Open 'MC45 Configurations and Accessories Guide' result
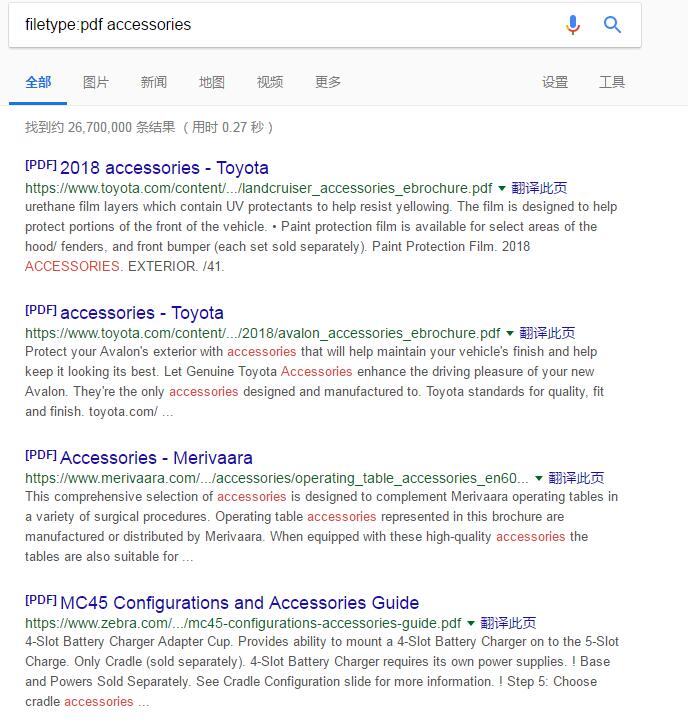688x727 pixels. click(x=240, y=603)
